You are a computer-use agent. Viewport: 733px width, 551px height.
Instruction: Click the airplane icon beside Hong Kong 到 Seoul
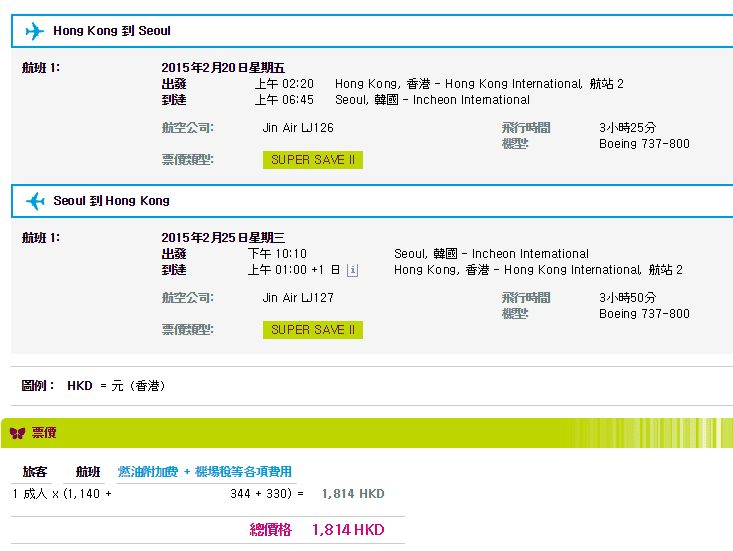(35, 31)
